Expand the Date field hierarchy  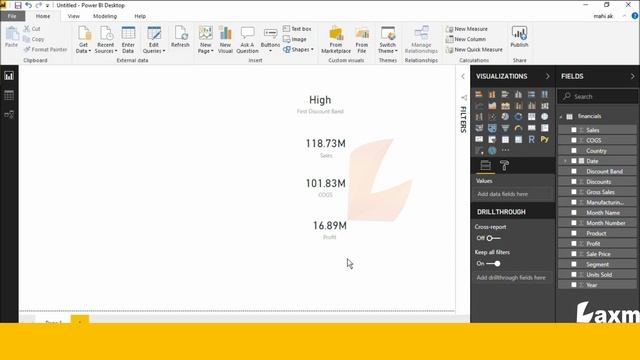click(x=565, y=161)
